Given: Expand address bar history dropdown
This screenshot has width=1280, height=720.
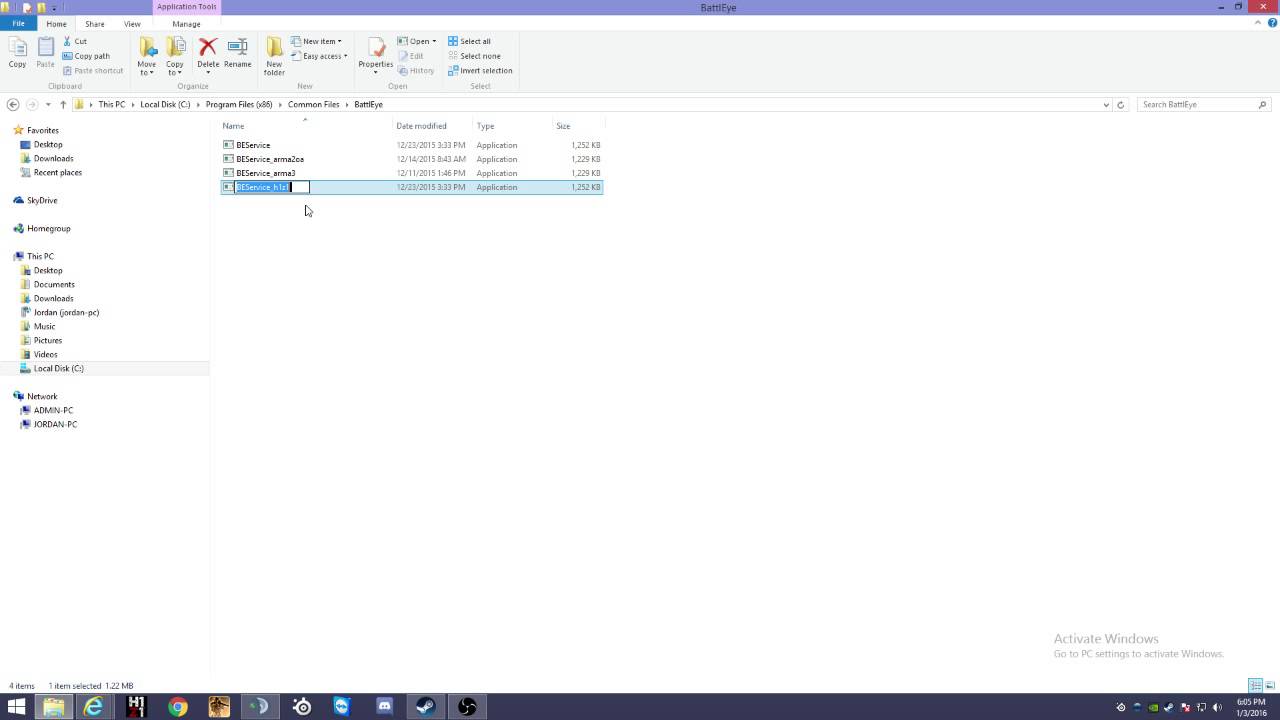Looking at the screenshot, I should click(x=1105, y=104).
